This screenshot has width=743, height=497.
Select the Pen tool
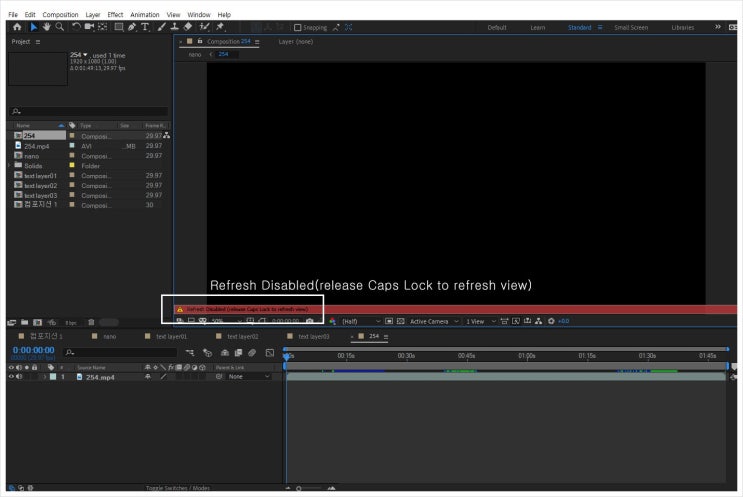click(x=132, y=27)
